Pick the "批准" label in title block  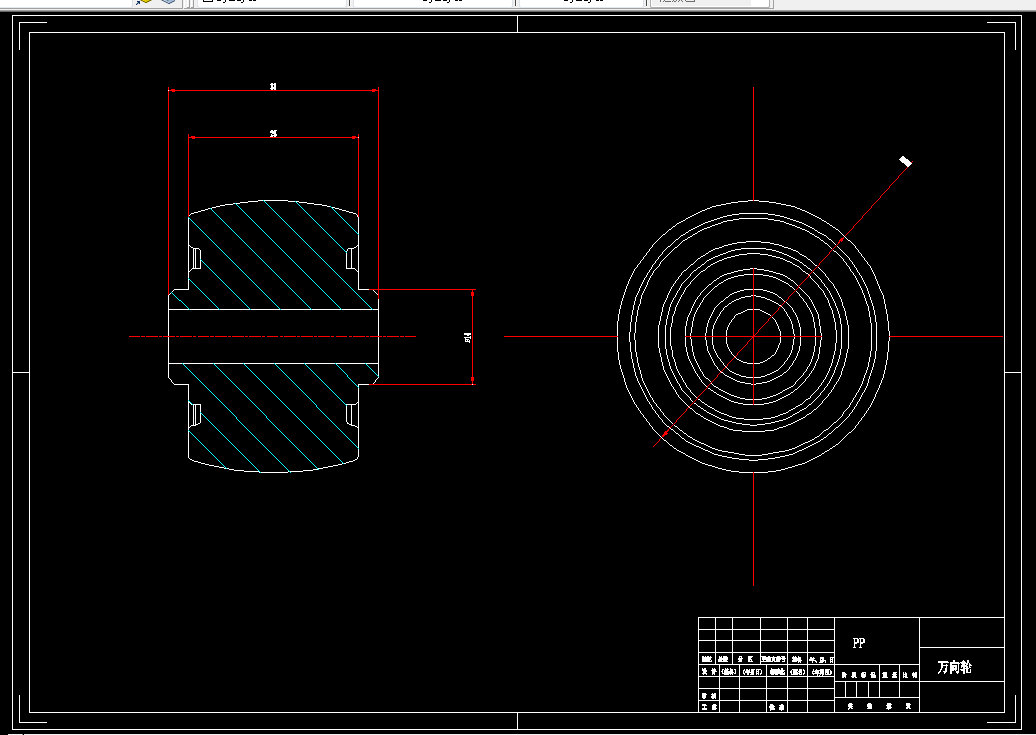pyautogui.click(x=776, y=707)
